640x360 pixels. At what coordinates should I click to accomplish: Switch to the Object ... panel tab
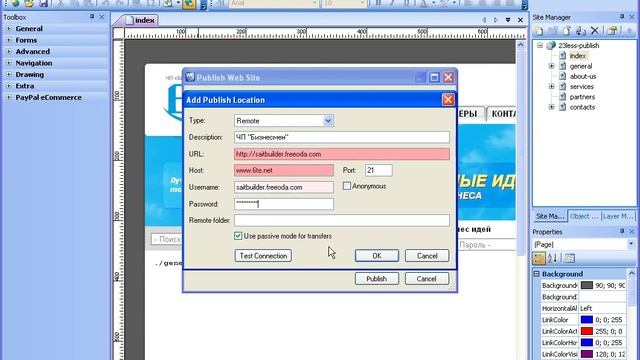point(584,216)
